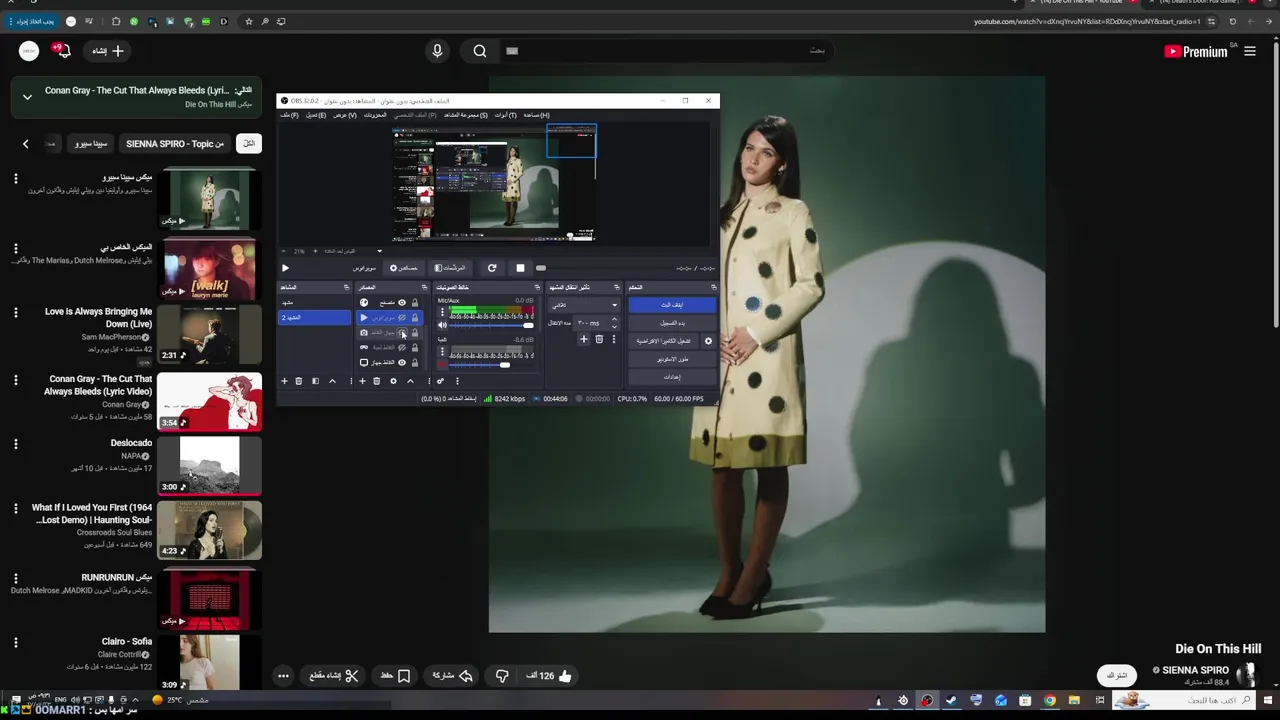Open the three-dot more actions under video

[x=283, y=676]
